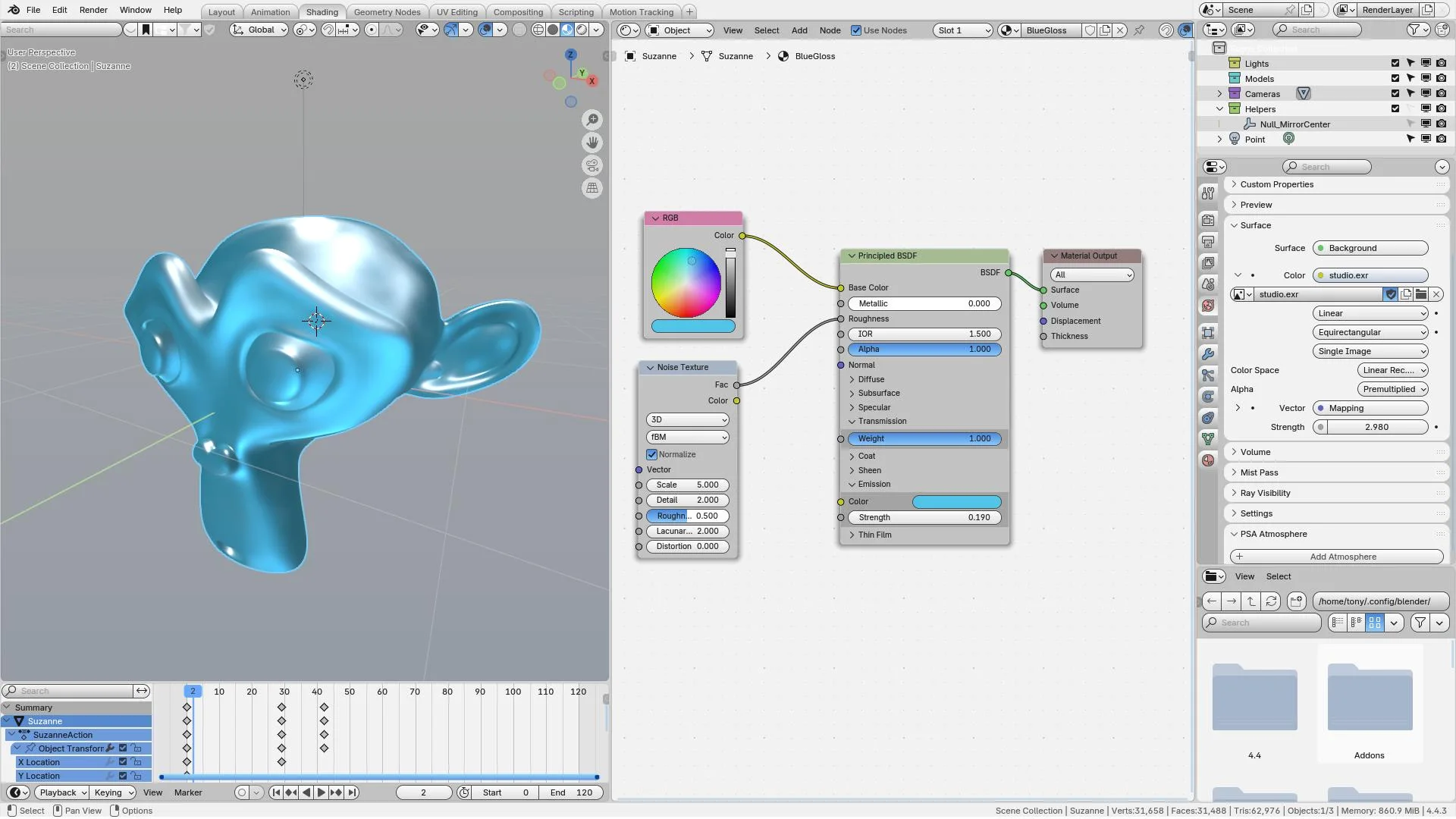Viewport: 1456px width, 819px height.
Task: Select wireframe viewport shading
Action: tap(538, 30)
